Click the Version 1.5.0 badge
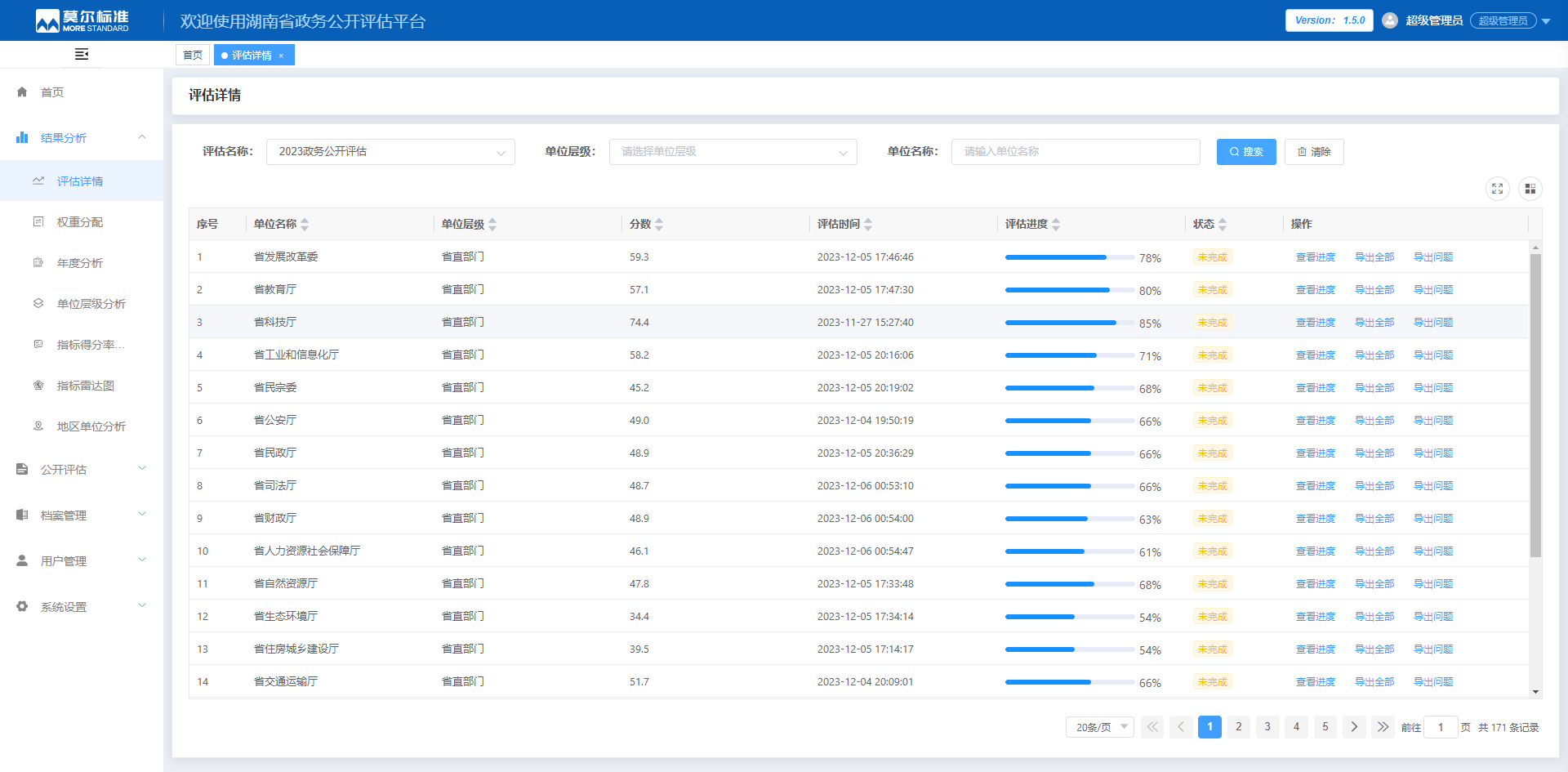This screenshot has height=772, width=1568. tap(1330, 20)
